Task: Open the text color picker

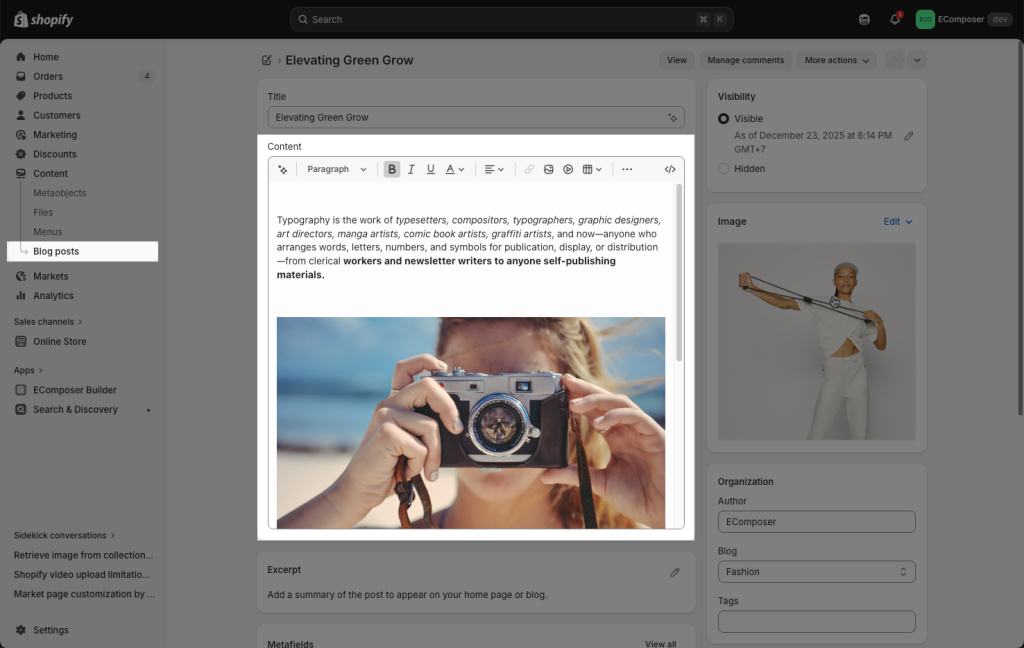Action: click(x=454, y=170)
